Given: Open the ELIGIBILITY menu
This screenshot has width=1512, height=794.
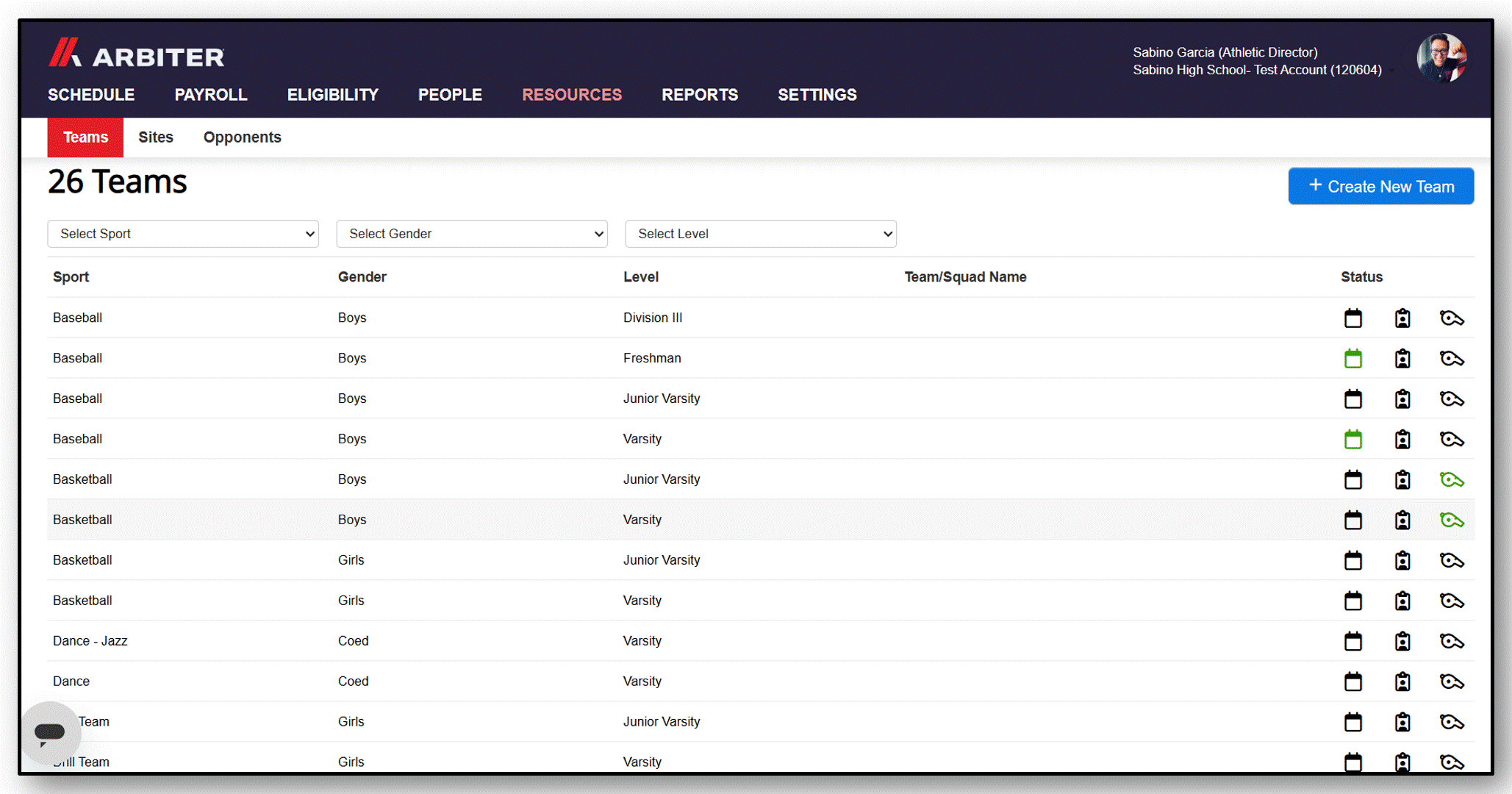Looking at the screenshot, I should pyautogui.click(x=333, y=95).
